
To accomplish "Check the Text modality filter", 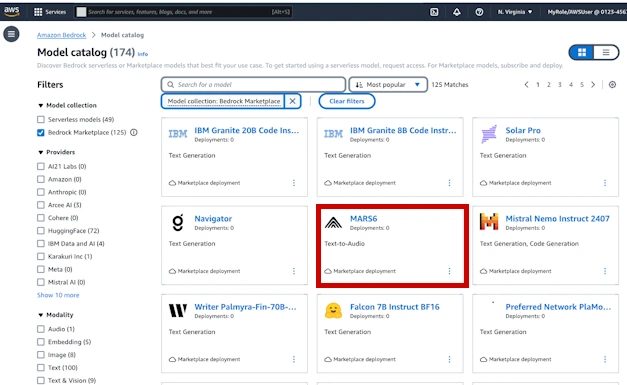I will tap(41, 367).
